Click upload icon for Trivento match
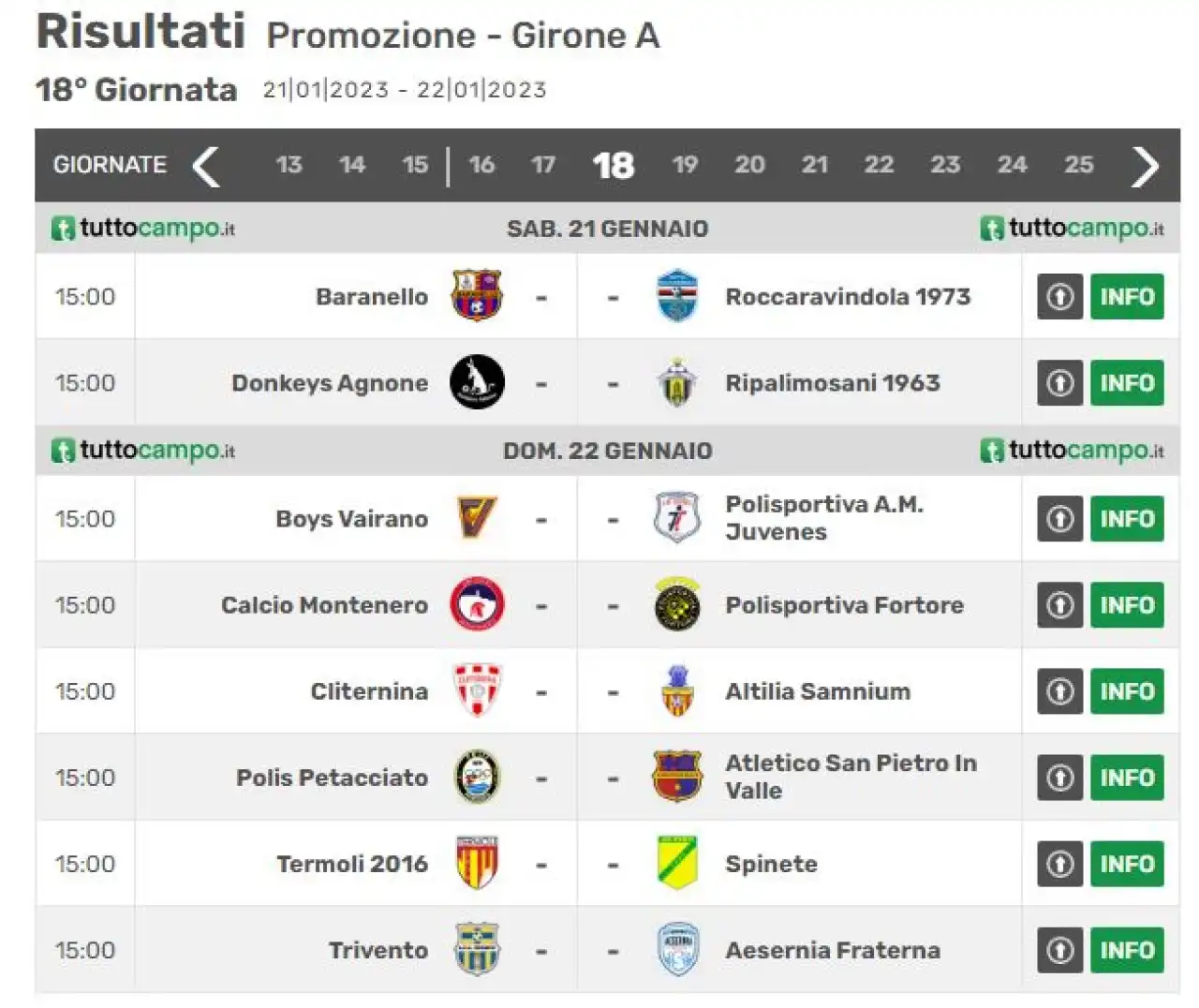Image resolution: width=1199 pixels, height=1008 pixels. [1059, 950]
